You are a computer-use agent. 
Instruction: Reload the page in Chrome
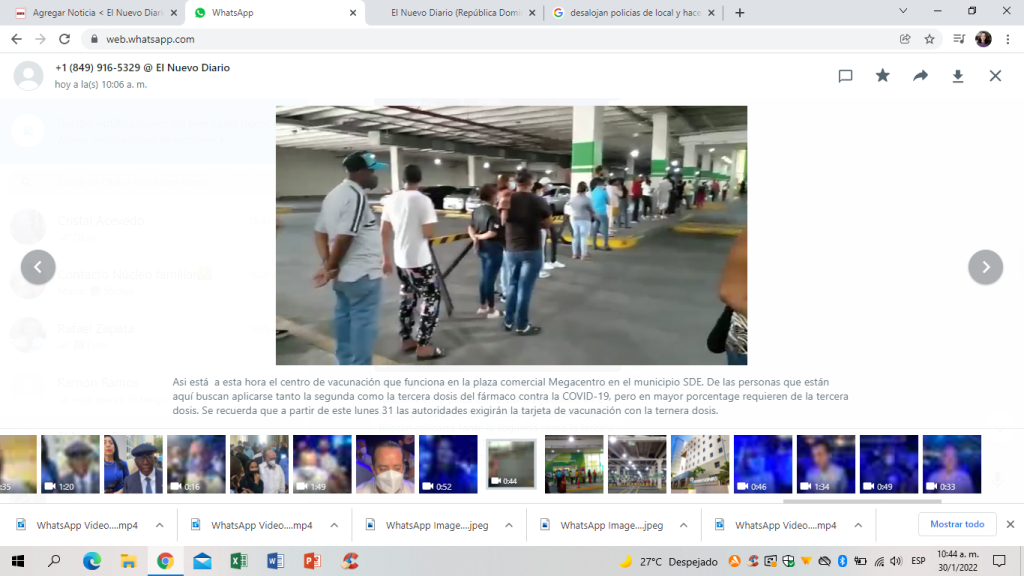point(65,39)
